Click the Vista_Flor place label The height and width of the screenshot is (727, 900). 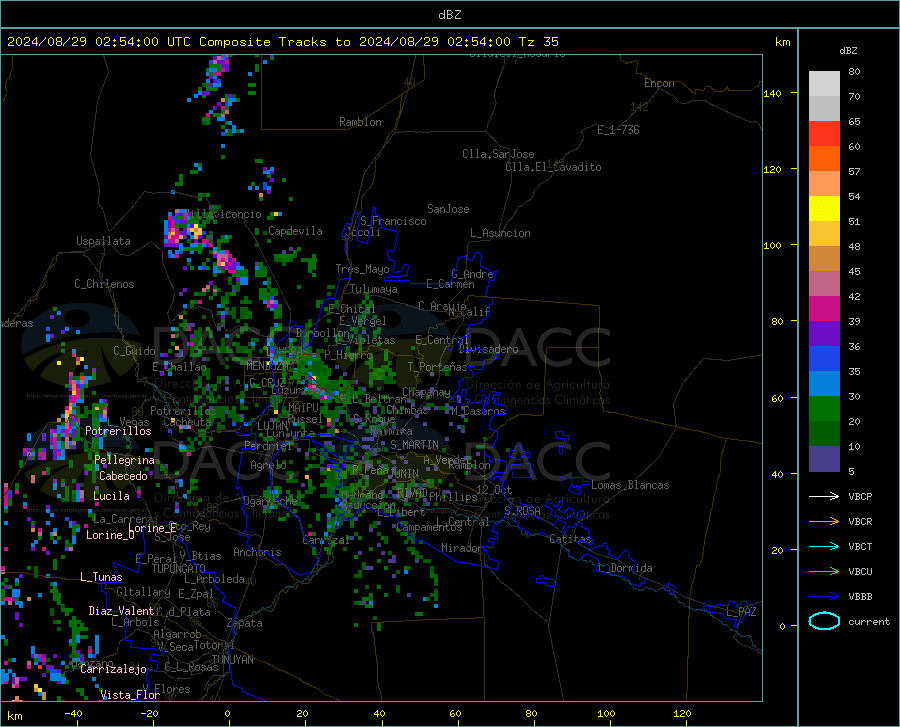(x=130, y=695)
